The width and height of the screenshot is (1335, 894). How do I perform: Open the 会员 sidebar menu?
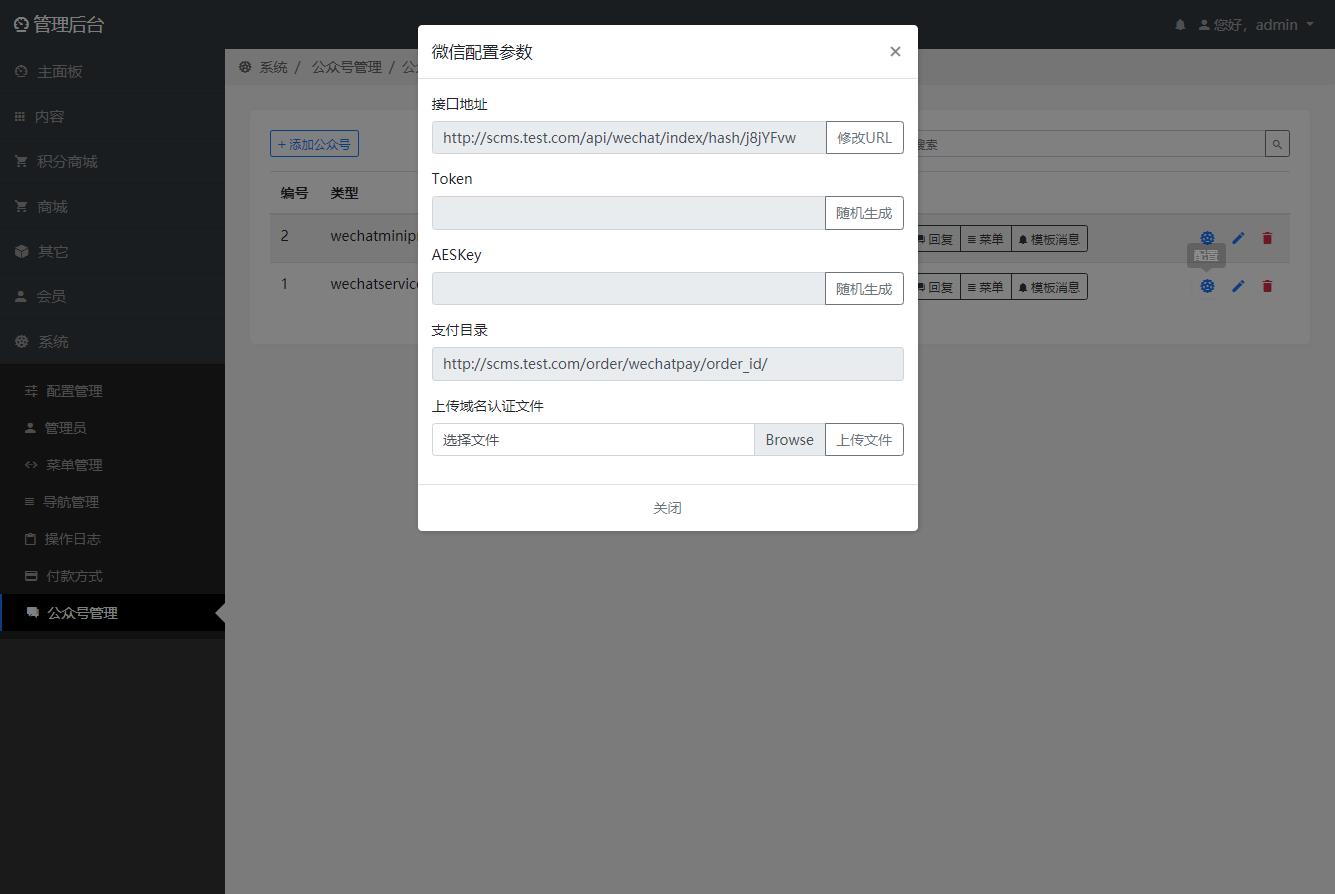point(112,297)
